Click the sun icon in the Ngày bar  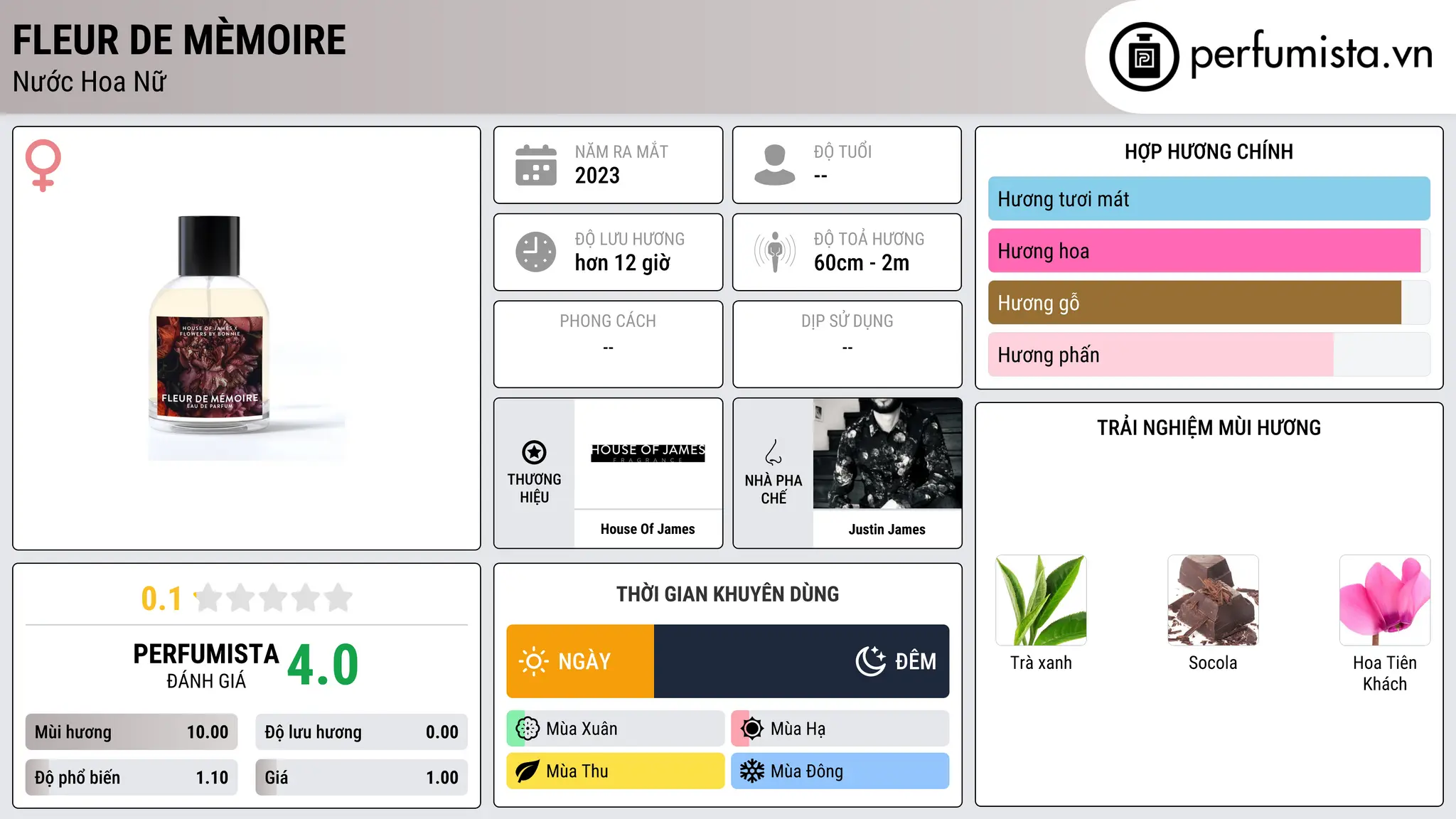click(534, 661)
